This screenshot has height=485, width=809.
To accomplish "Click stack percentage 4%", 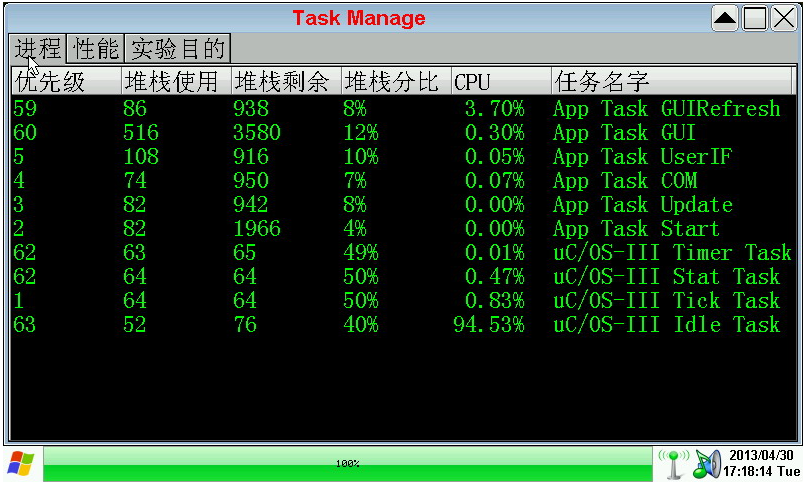I will click(355, 229).
